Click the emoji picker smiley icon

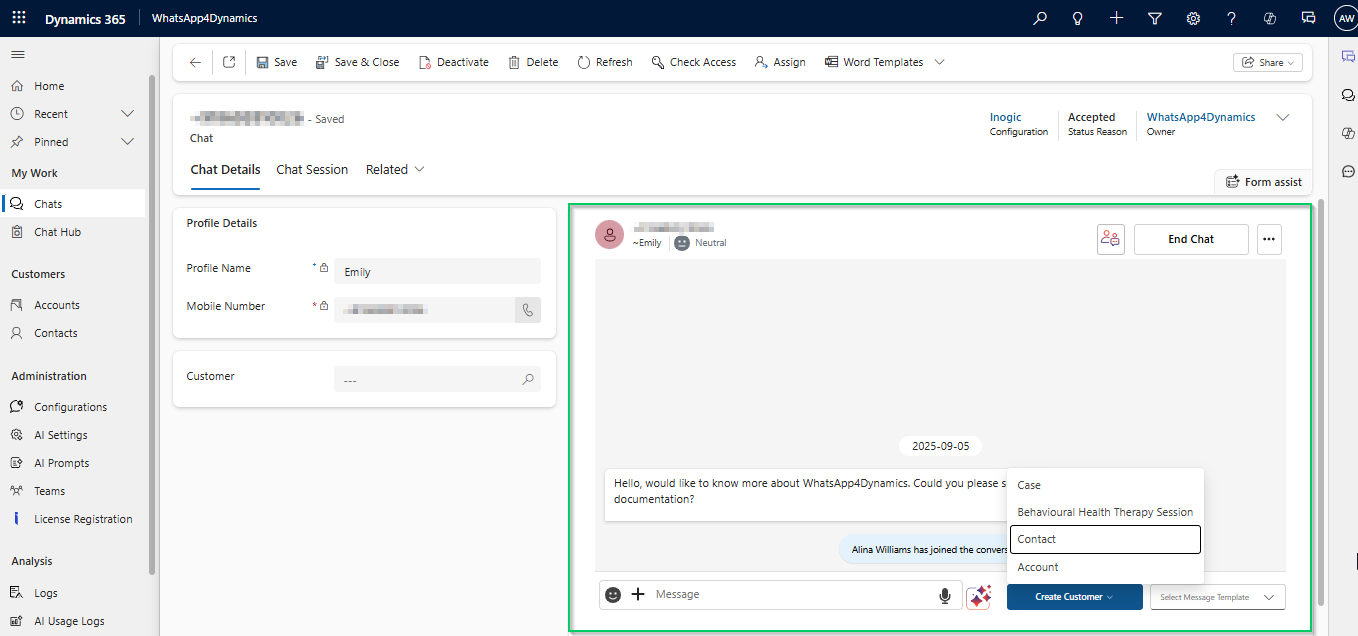pos(613,595)
